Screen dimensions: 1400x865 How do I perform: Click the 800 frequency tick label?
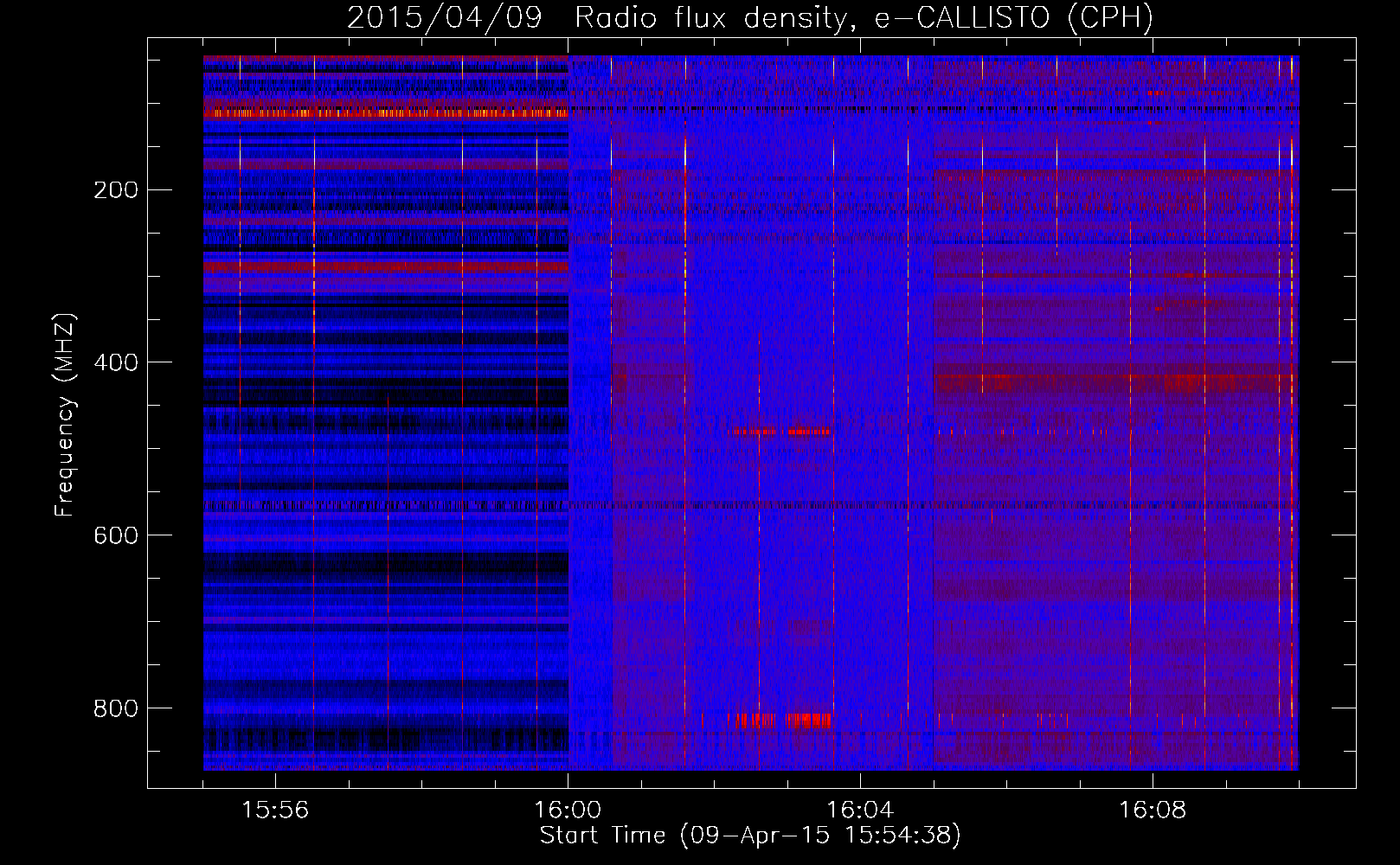click(116, 709)
